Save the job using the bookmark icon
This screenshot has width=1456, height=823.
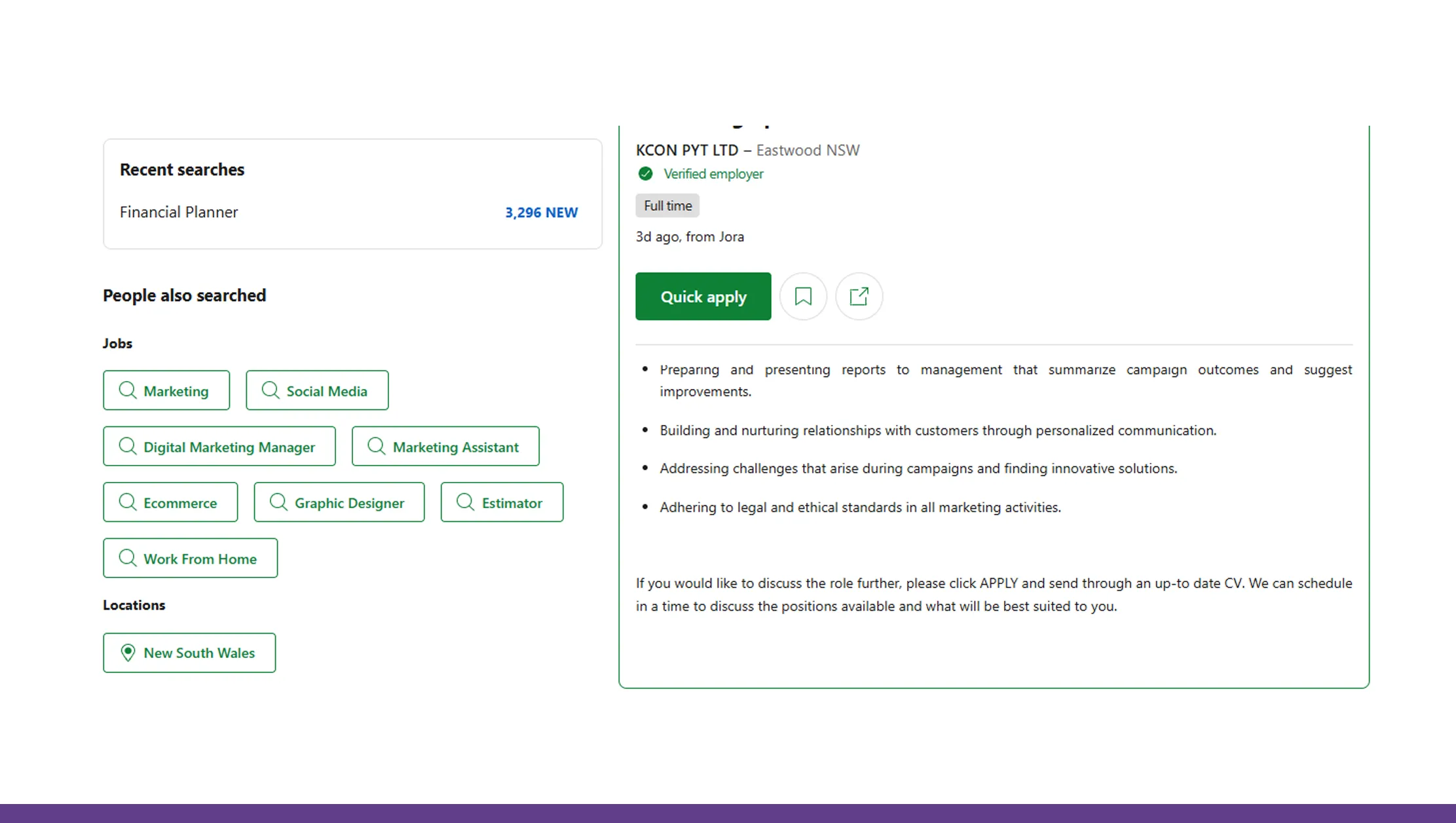coord(803,296)
